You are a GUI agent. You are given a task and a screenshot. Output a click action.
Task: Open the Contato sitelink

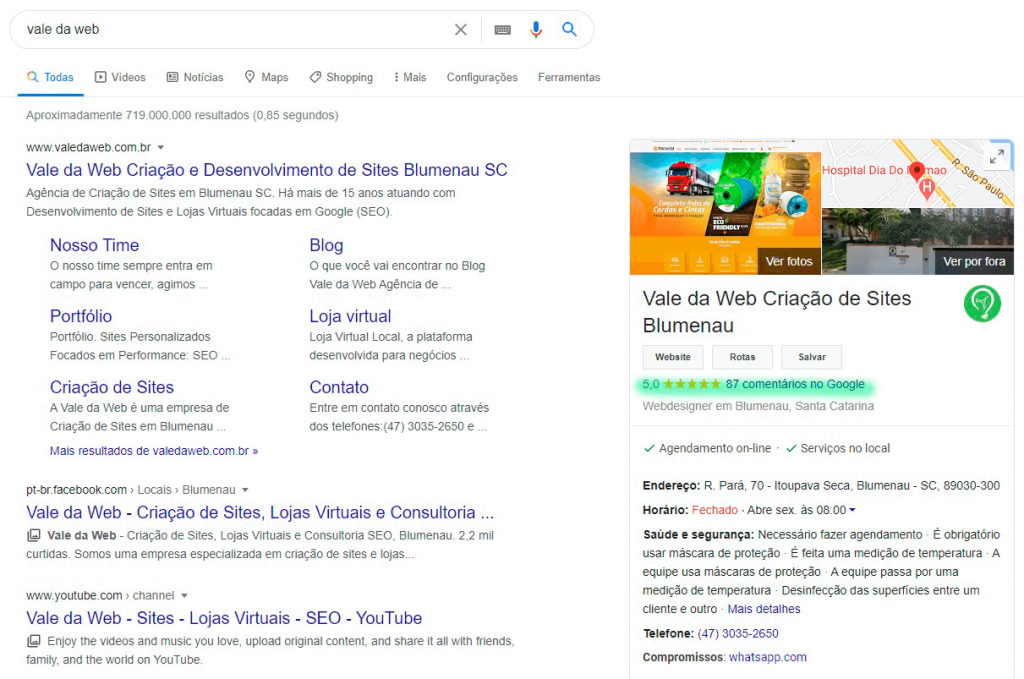339,387
